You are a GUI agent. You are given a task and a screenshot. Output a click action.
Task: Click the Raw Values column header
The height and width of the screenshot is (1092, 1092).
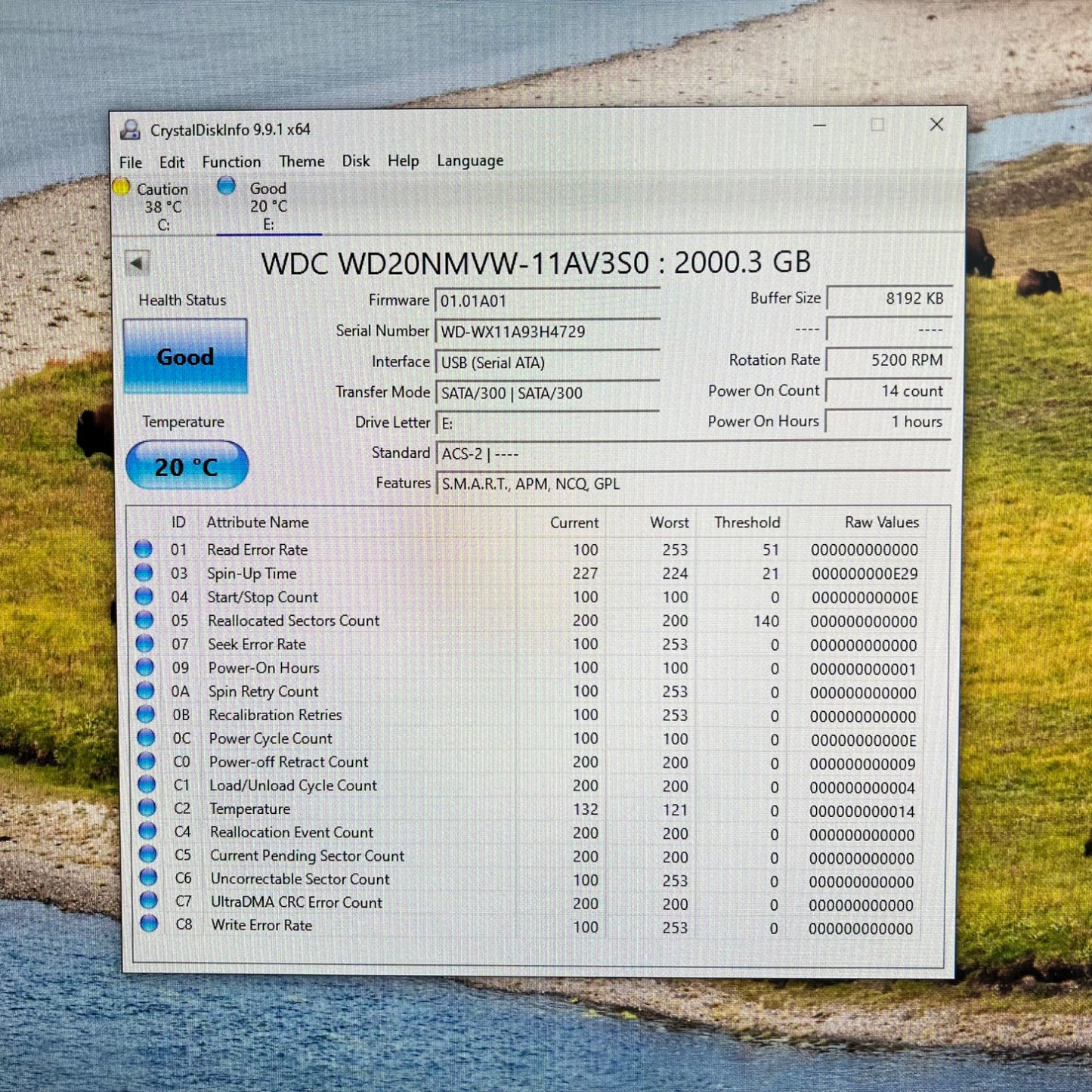[x=882, y=522]
